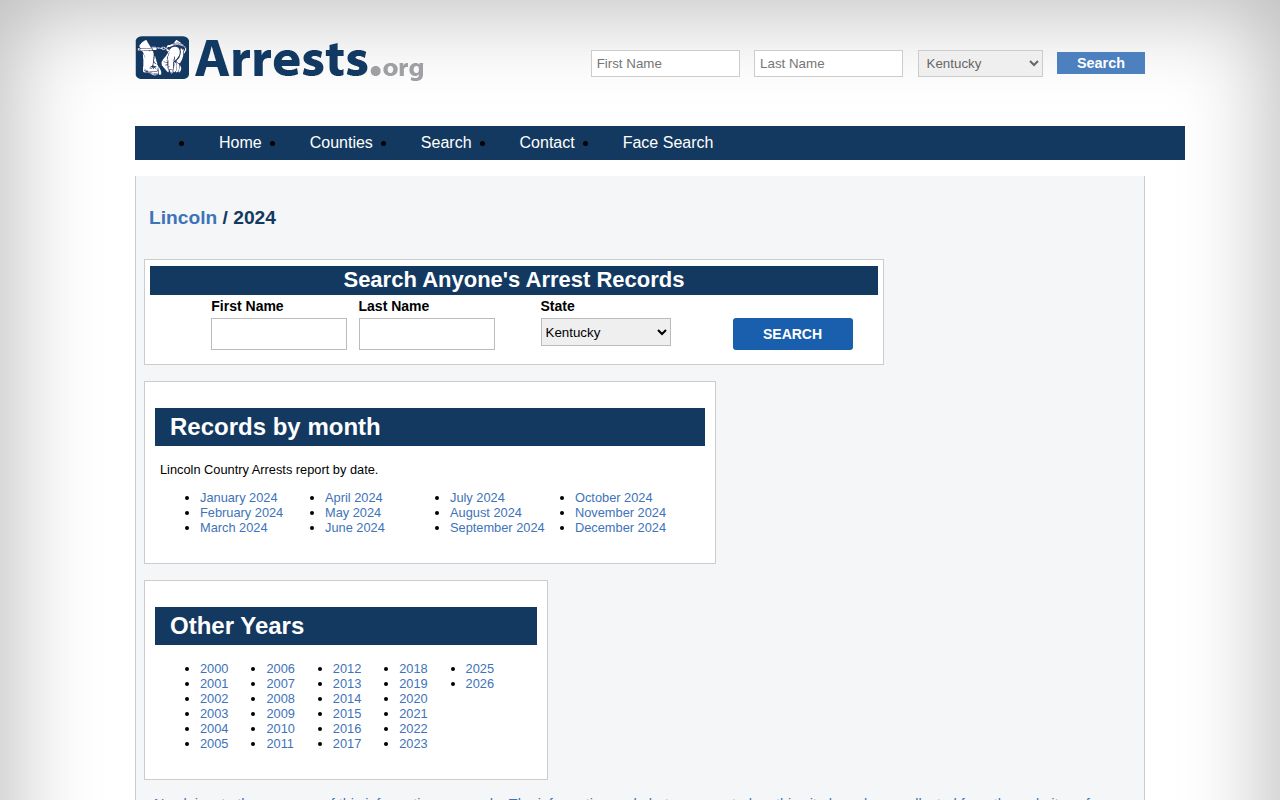Follow the Lincoln breadcrumb link

[183, 217]
